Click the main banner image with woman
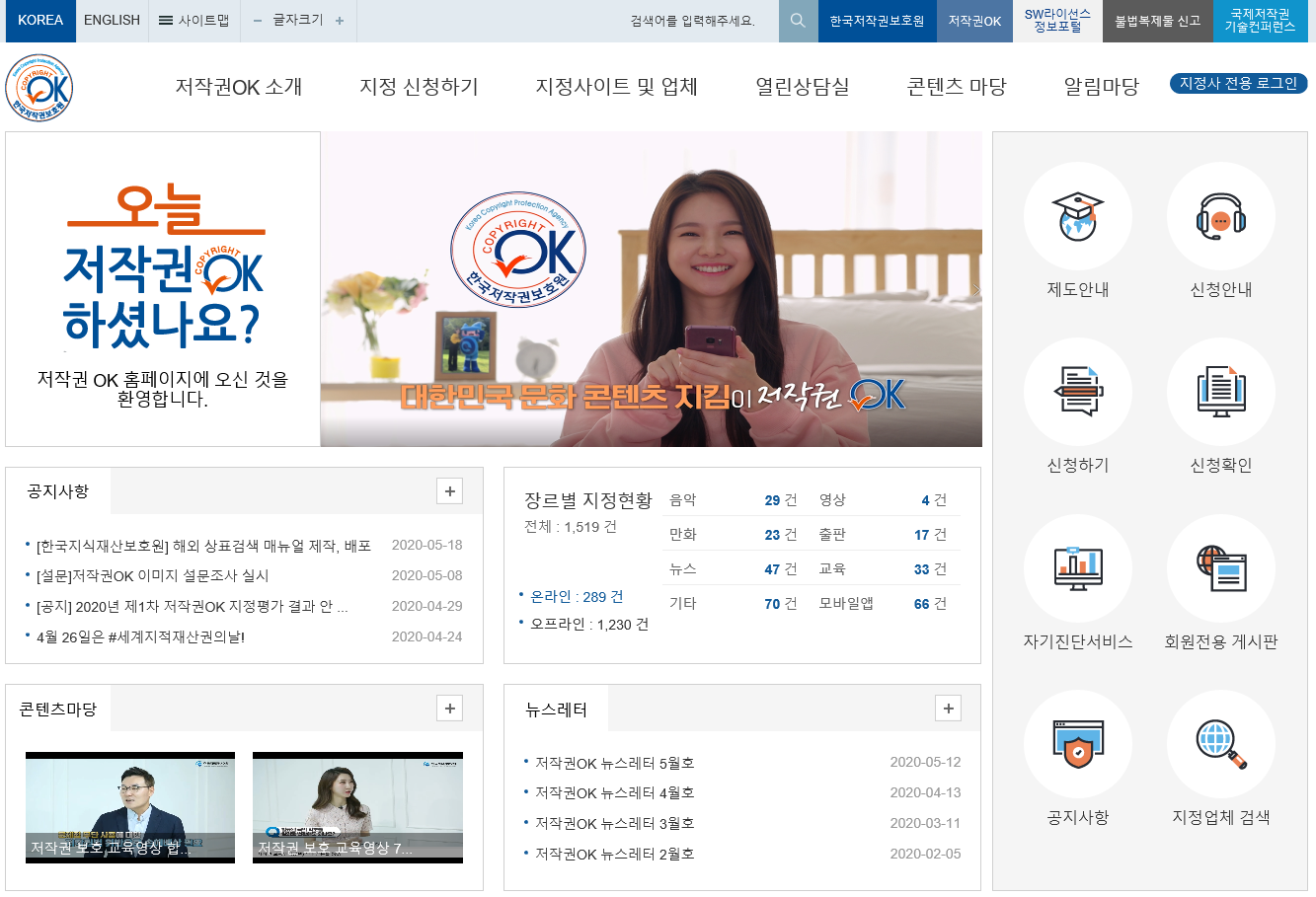 pyautogui.click(x=652, y=289)
